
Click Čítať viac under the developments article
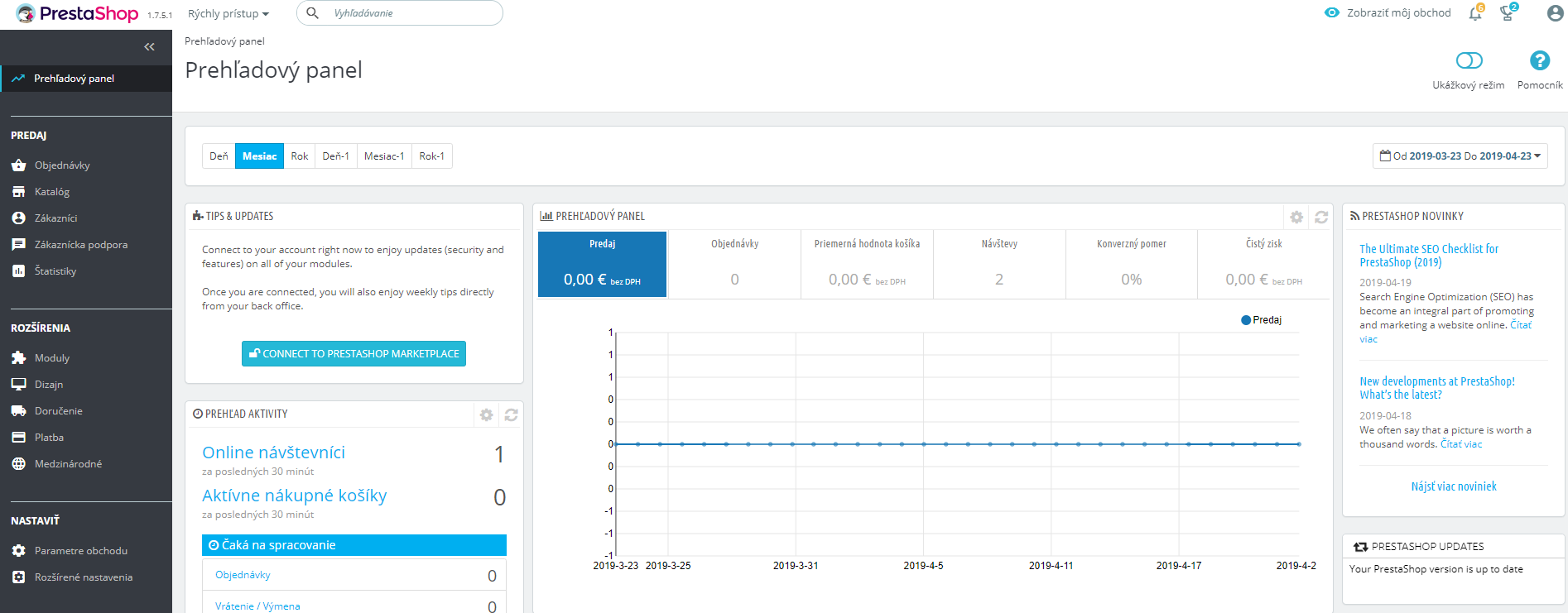(x=1461, y=444)
